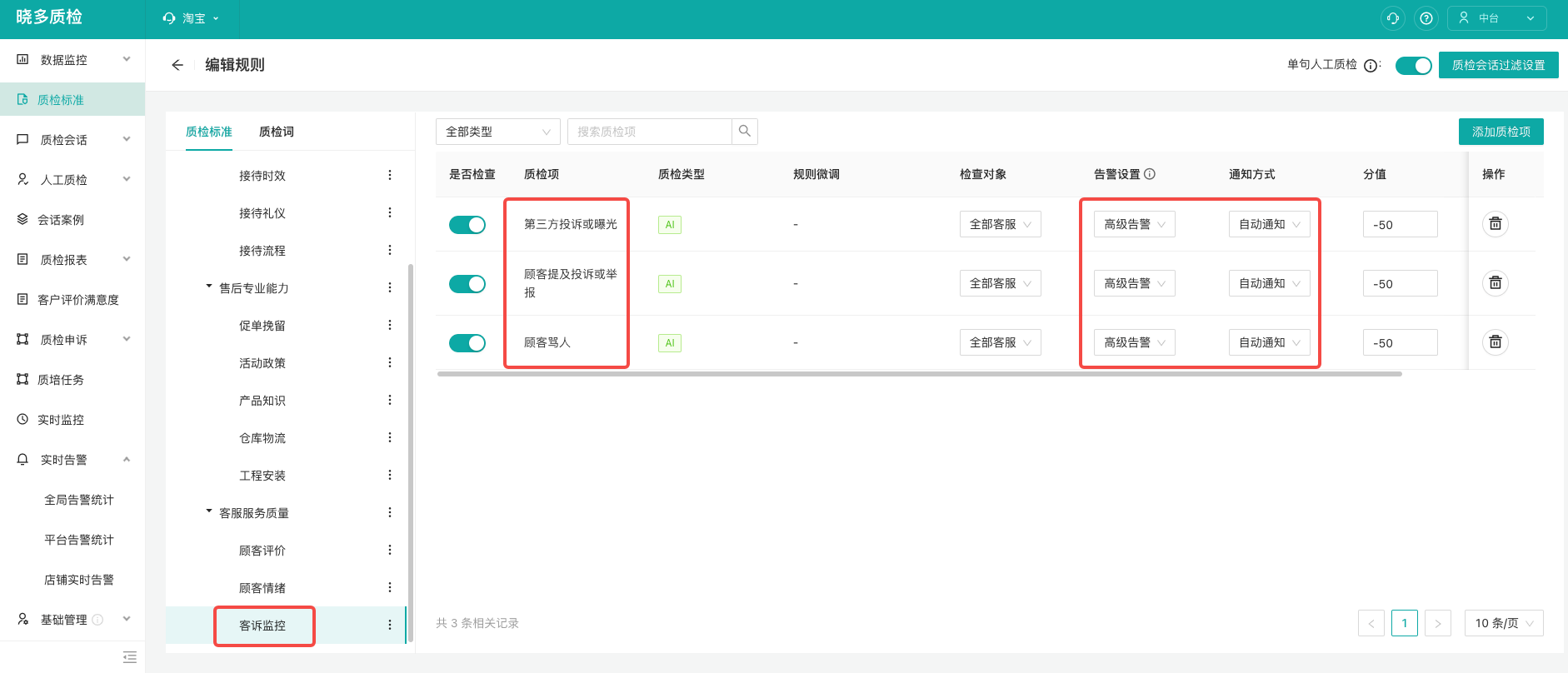Click the 质检会话过滤设置 button
Screen dimensions: 1568x673
pyautogui.click(x=1499, y=65)
